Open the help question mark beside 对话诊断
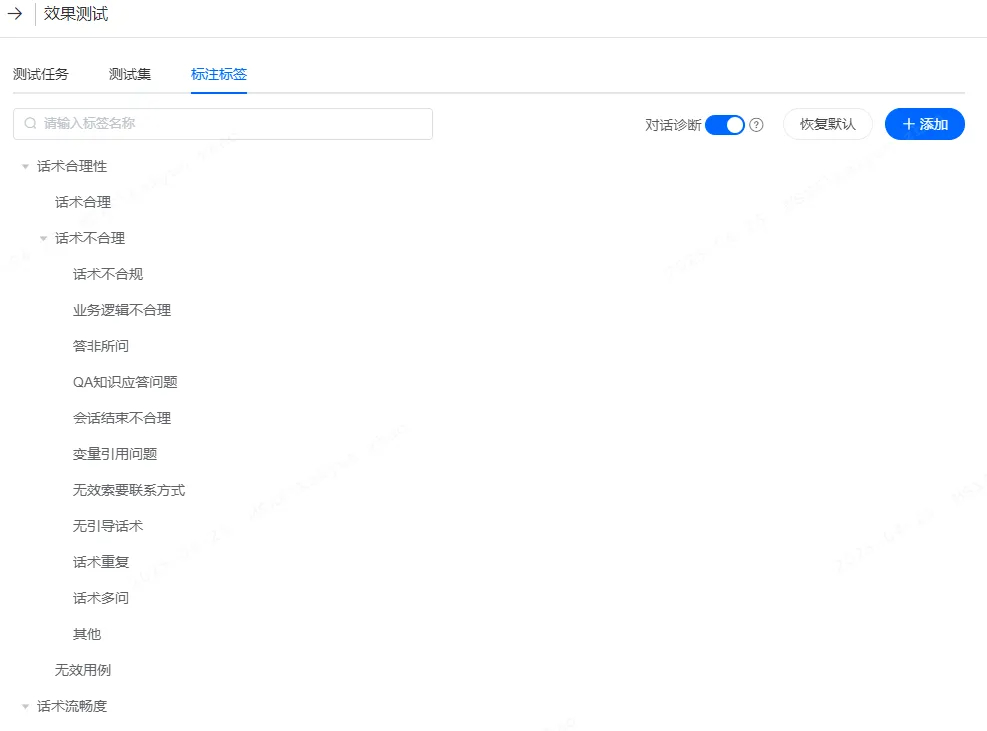Image resolution: width=987 pixels, height=731 pixels. pos(757,124)
